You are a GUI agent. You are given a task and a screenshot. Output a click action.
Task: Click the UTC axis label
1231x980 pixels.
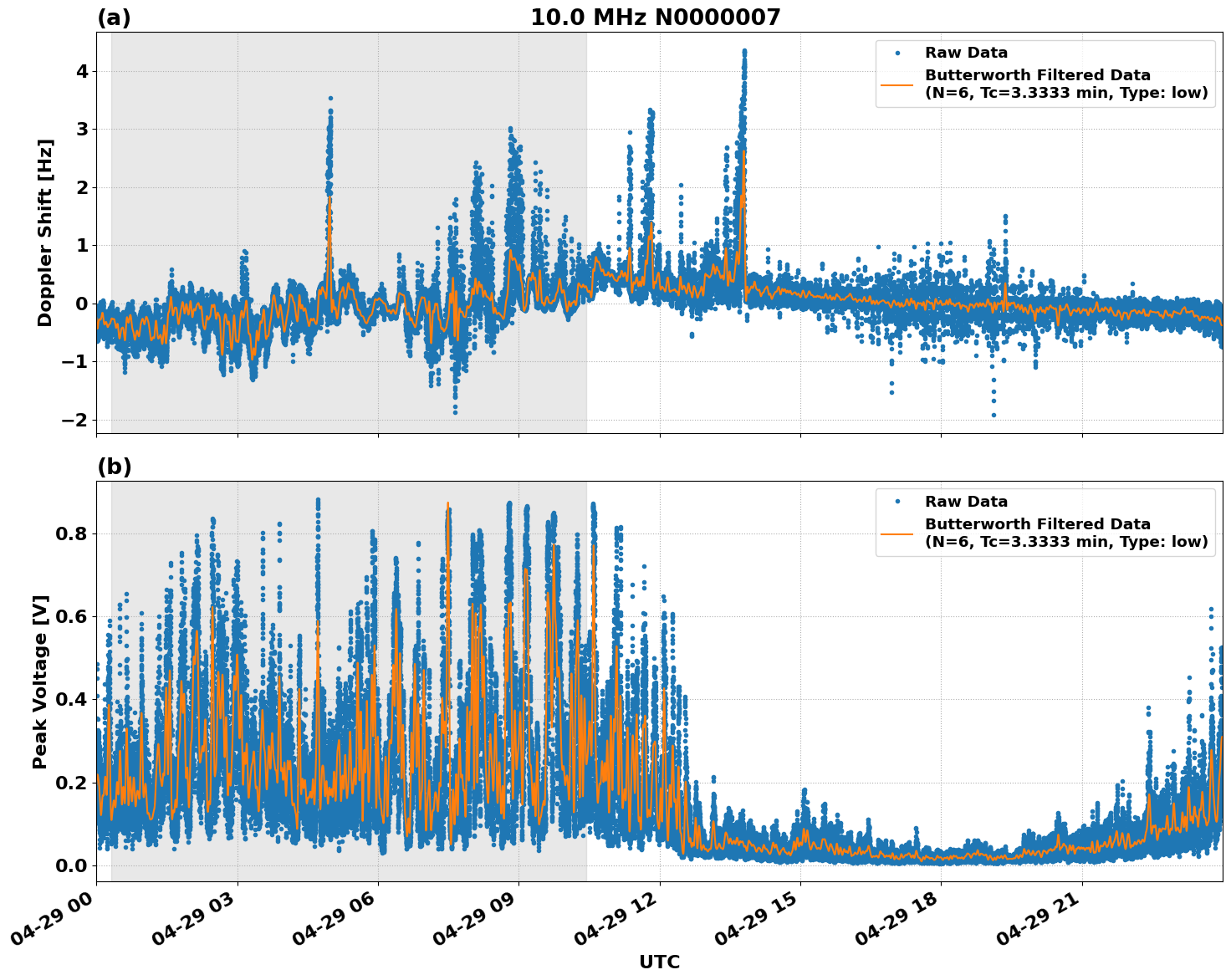pyautogui.click(x=660, y=962)
